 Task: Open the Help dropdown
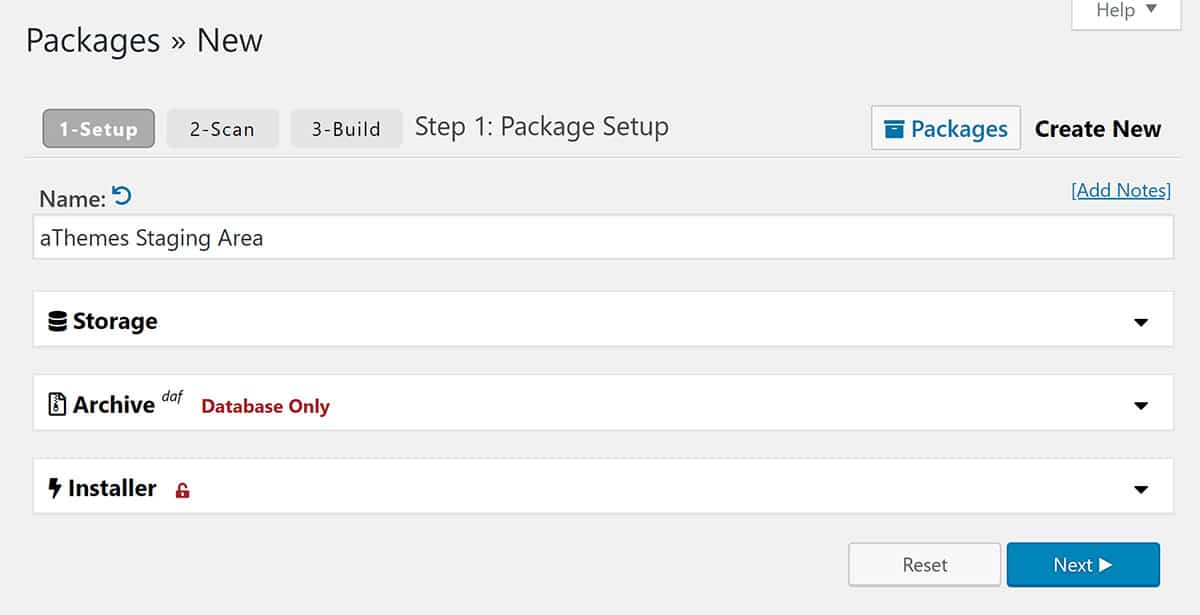[x=1125, y=11]
